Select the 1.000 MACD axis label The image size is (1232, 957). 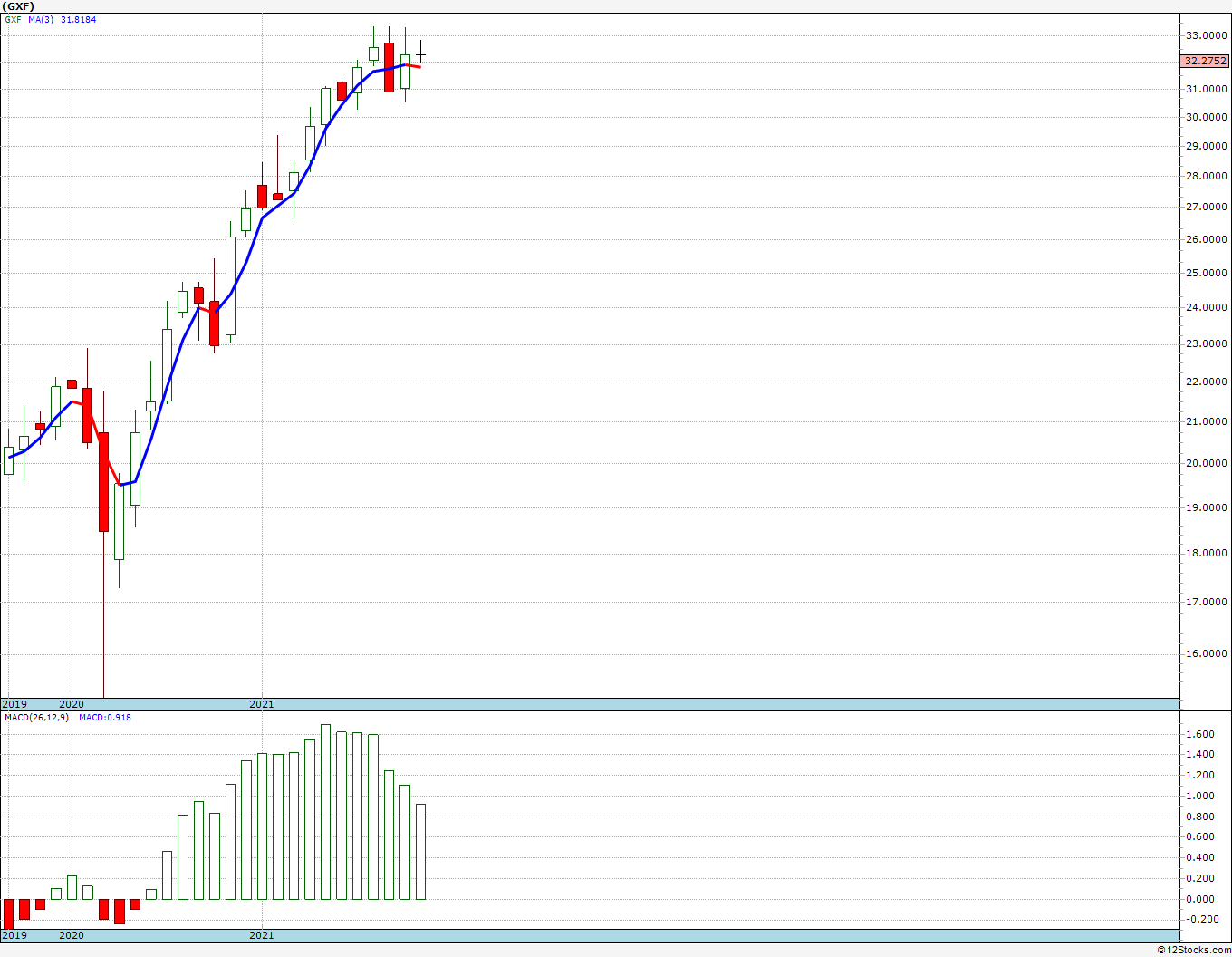point(1200,796)
